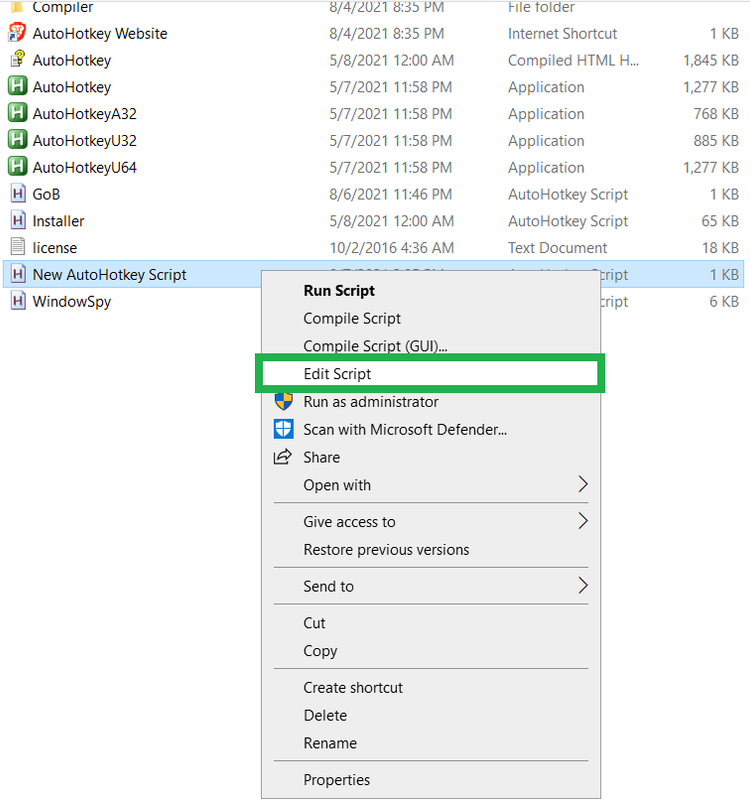Choose Copy from context menu

click(320, 651)
